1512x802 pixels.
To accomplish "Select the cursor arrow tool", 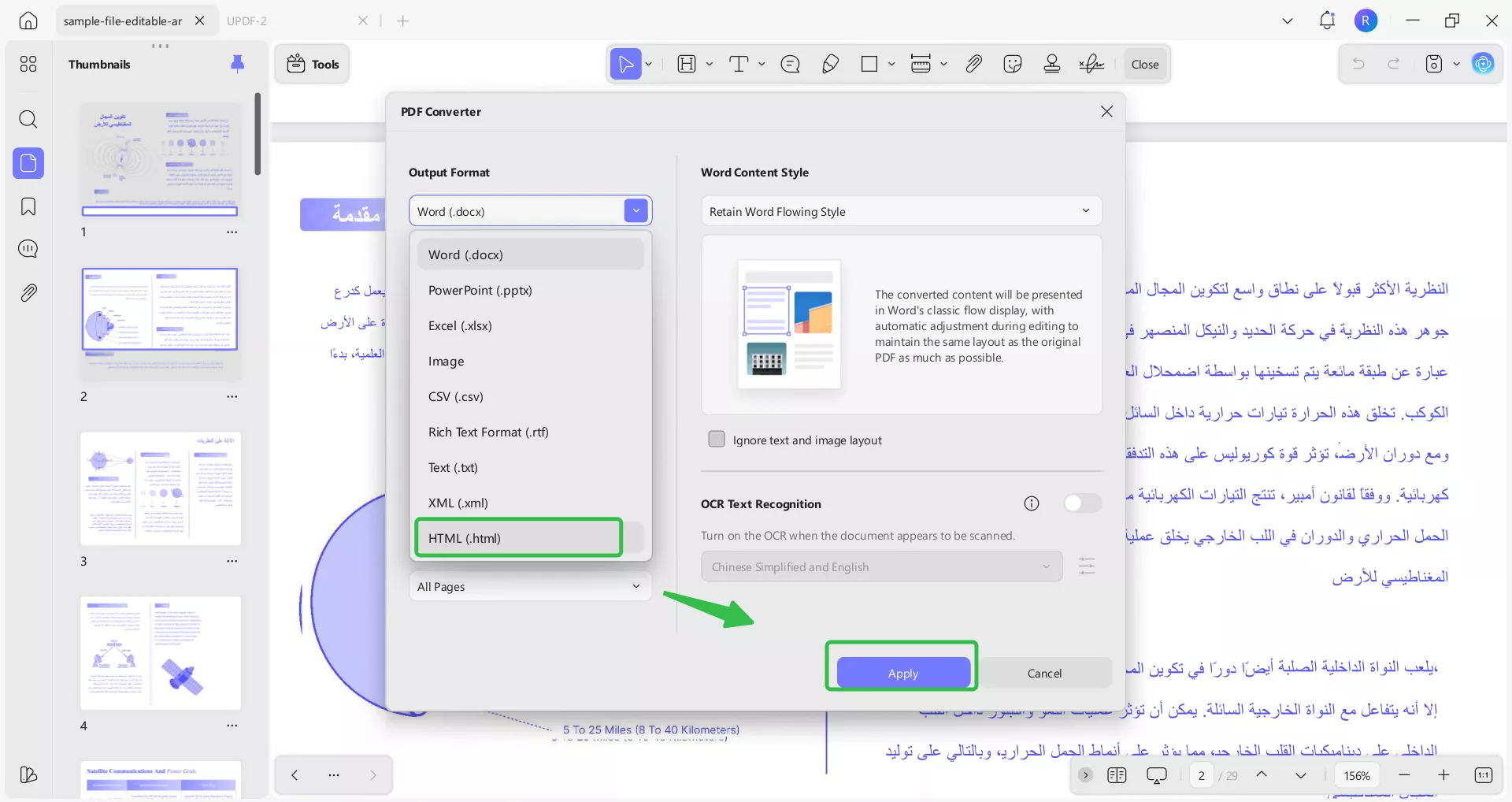I will pos(626,64).
